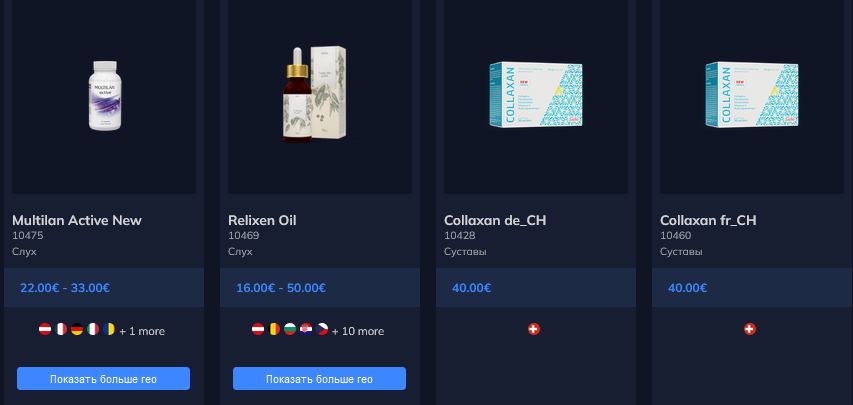
Task: Click the Croatia flag under Relixen Oil
Action: pyautogui.click(x=306, y=329)
